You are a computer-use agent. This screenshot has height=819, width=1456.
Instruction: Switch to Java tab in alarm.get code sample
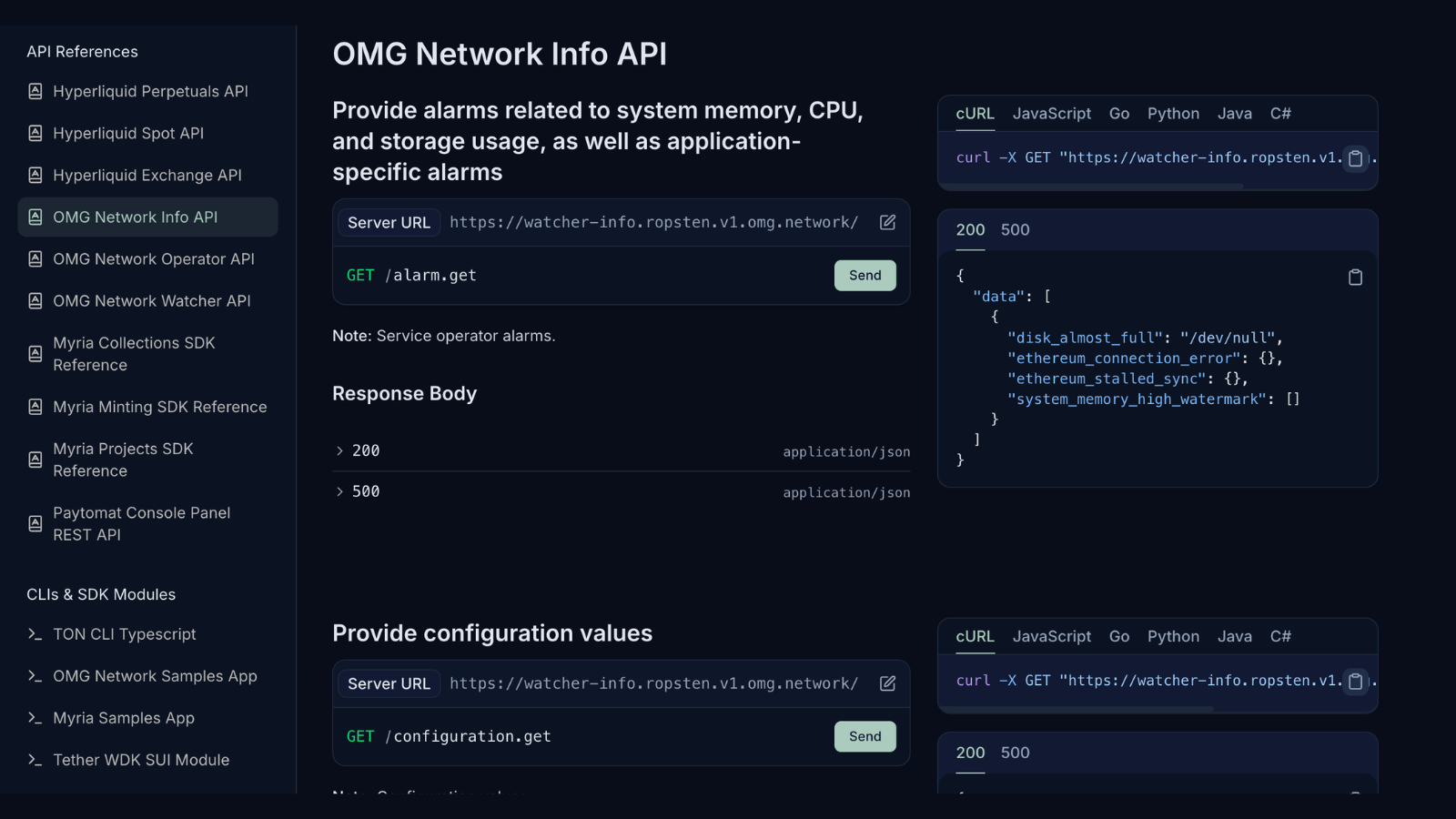(1235, 114)
